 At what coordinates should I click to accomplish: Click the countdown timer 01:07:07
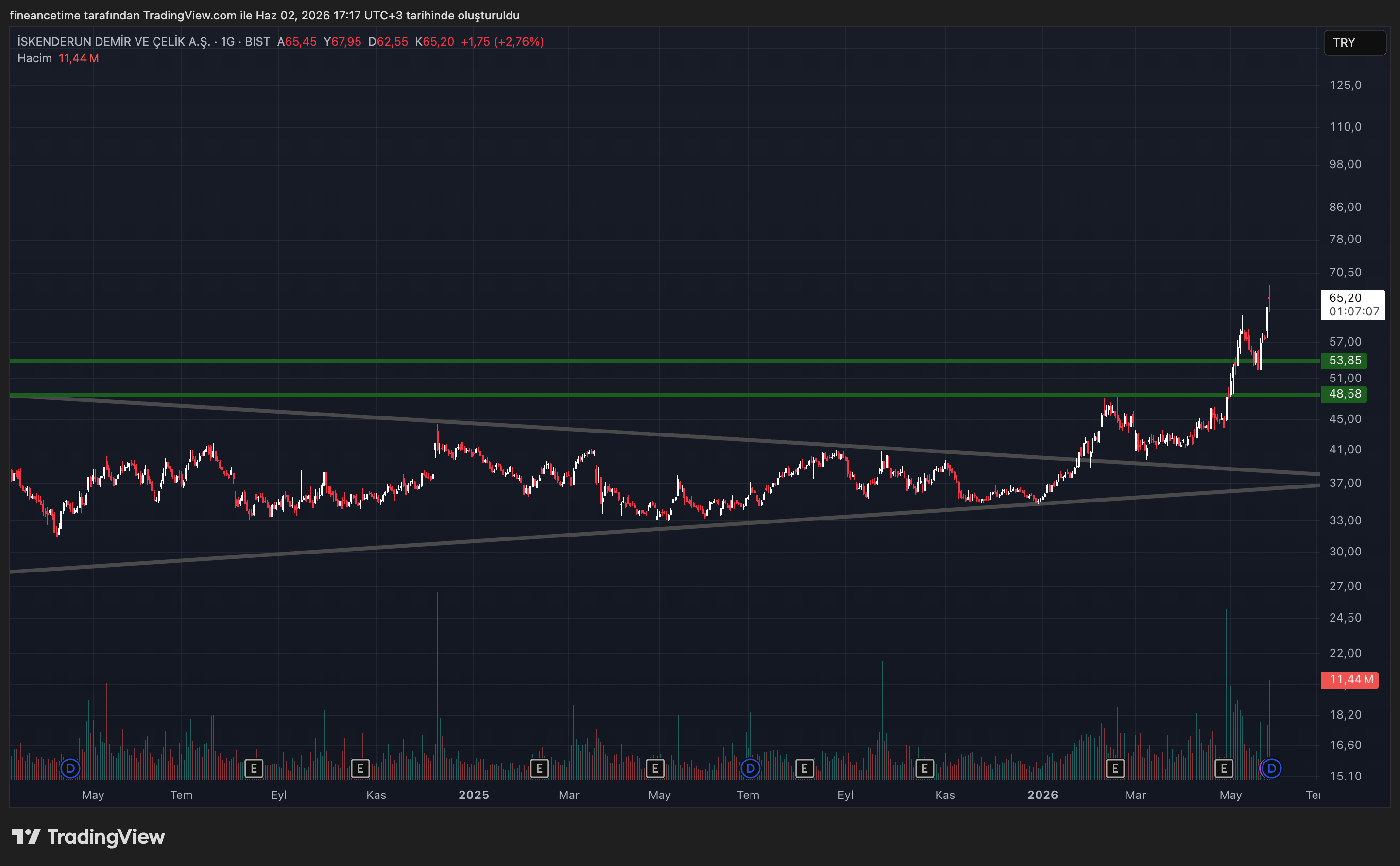point(1354,312)
